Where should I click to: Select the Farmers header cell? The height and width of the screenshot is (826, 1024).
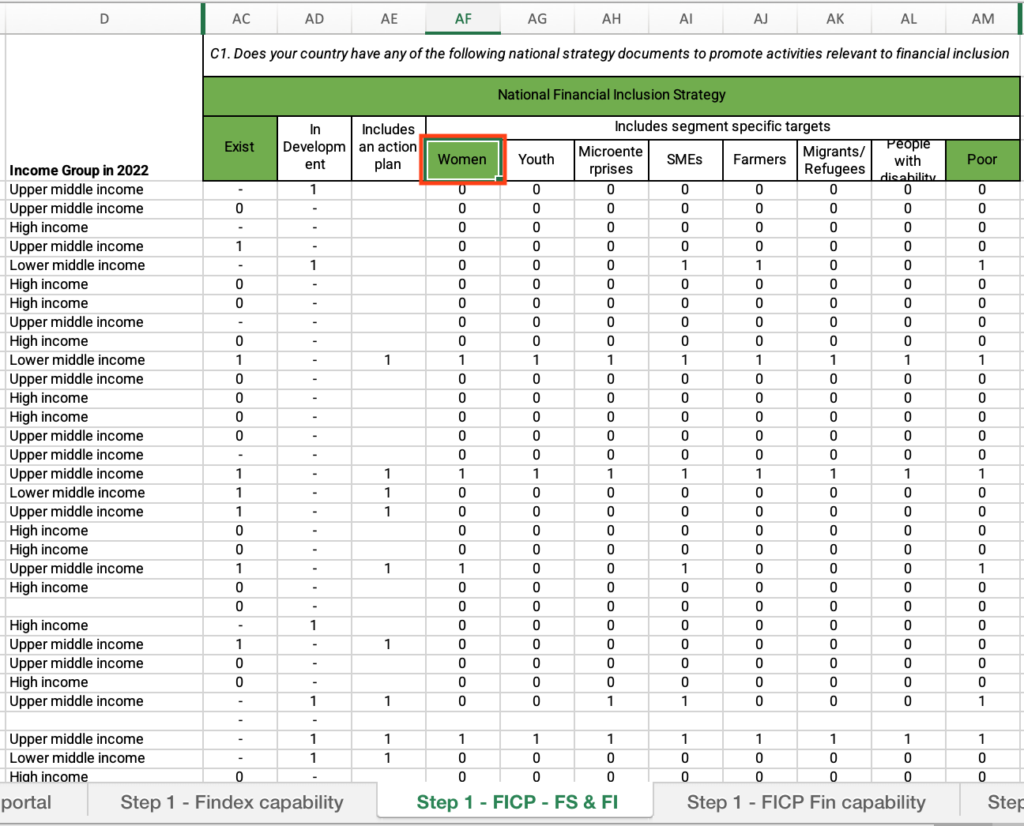click(760, 160)
